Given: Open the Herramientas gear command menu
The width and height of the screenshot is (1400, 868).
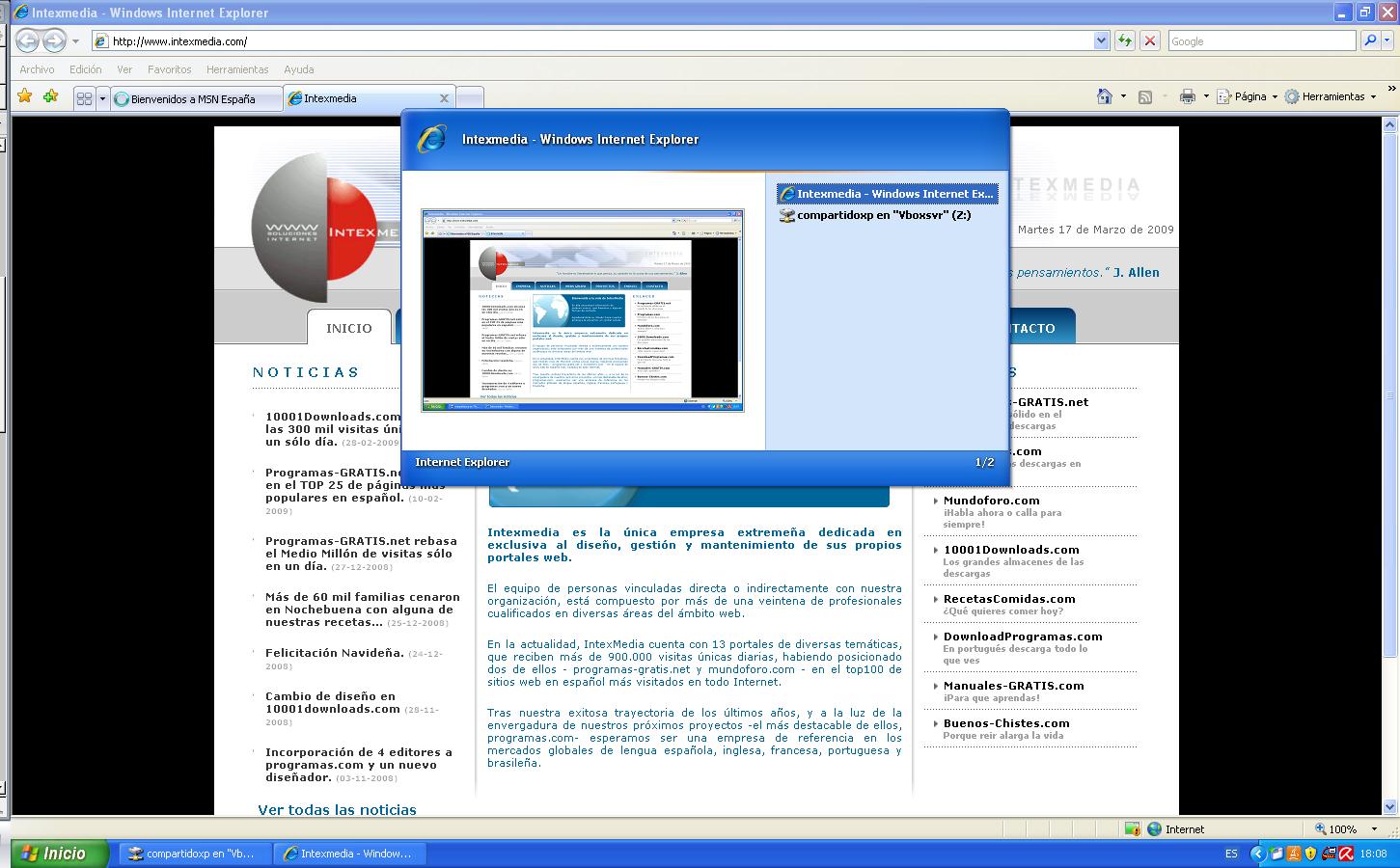Looking at the screenshot, I should pos(1330,96).
